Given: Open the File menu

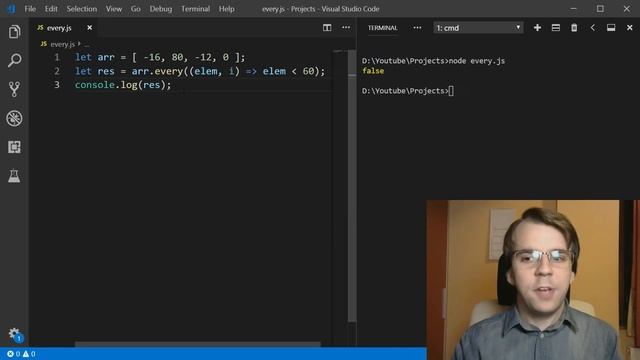Looking at the screenshot, I should coord(30,9).
